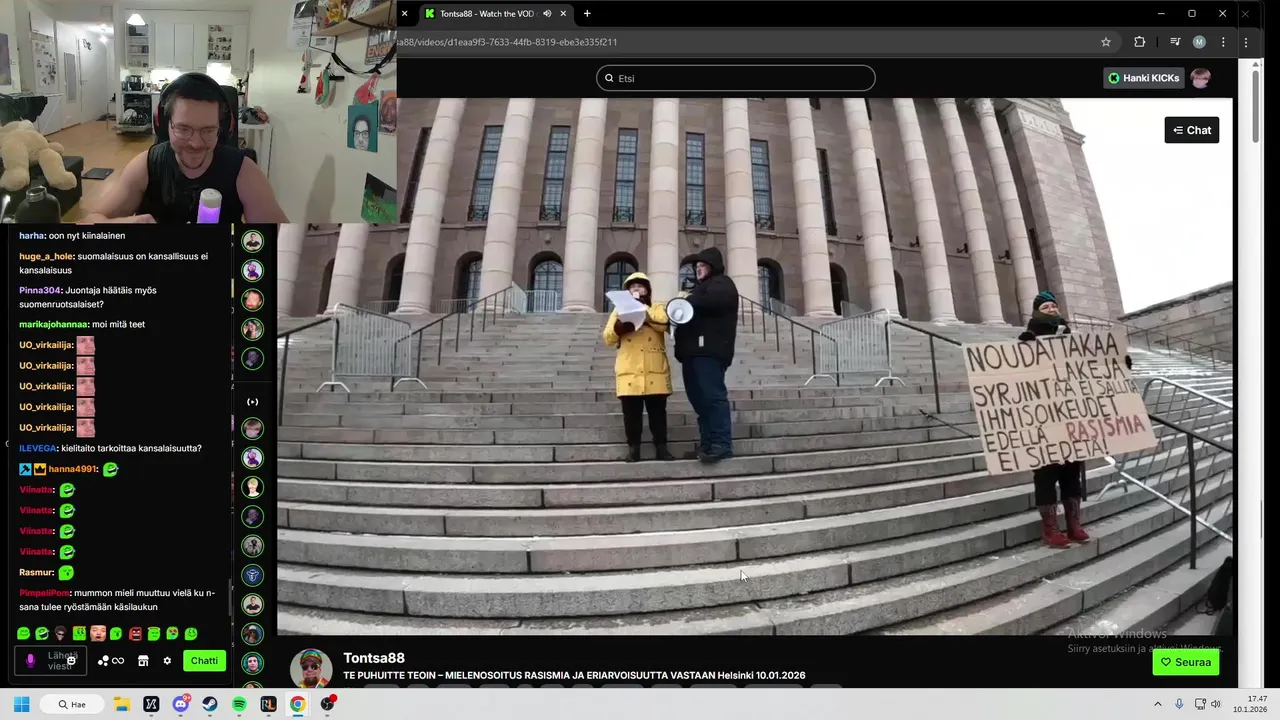Open the network icon in system tray
The height and width of the screenshot is (720, 1280).
point(1198,704)
